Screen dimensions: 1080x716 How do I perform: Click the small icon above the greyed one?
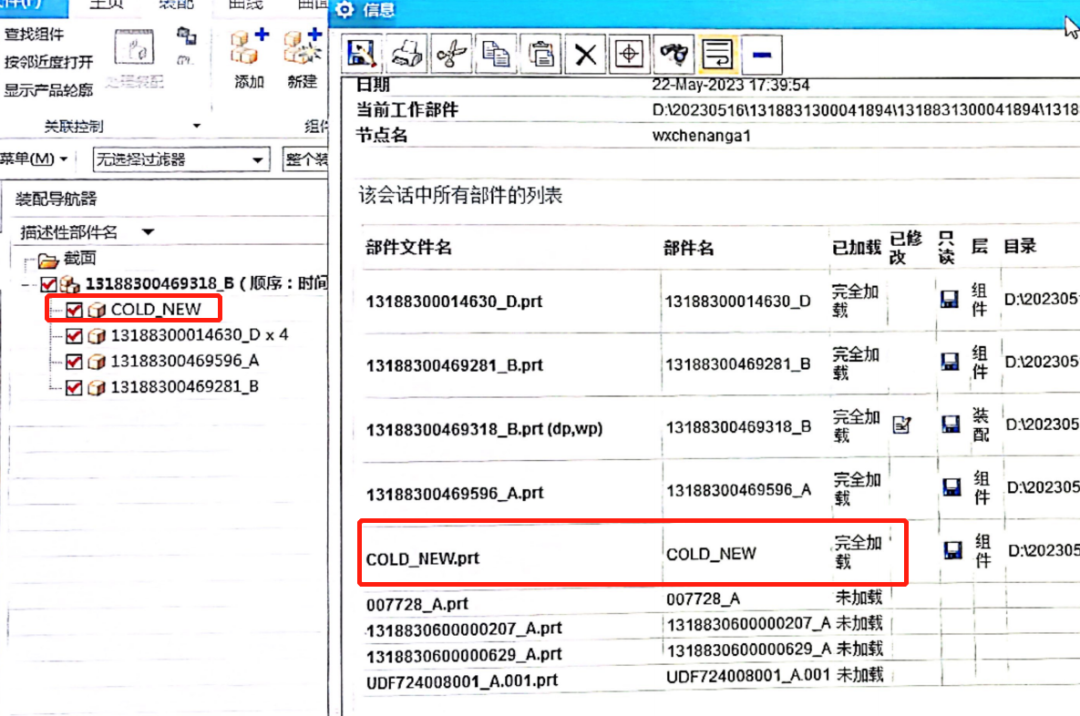click(186, 35)
